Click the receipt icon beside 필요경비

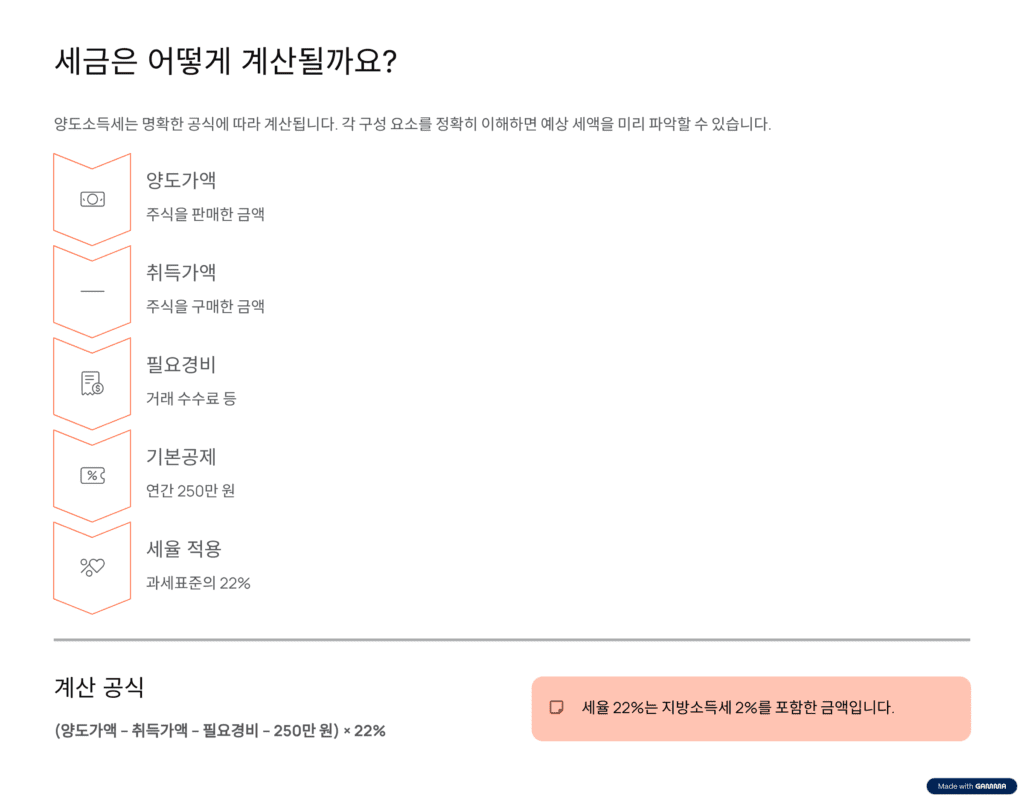tap(92, 383)
